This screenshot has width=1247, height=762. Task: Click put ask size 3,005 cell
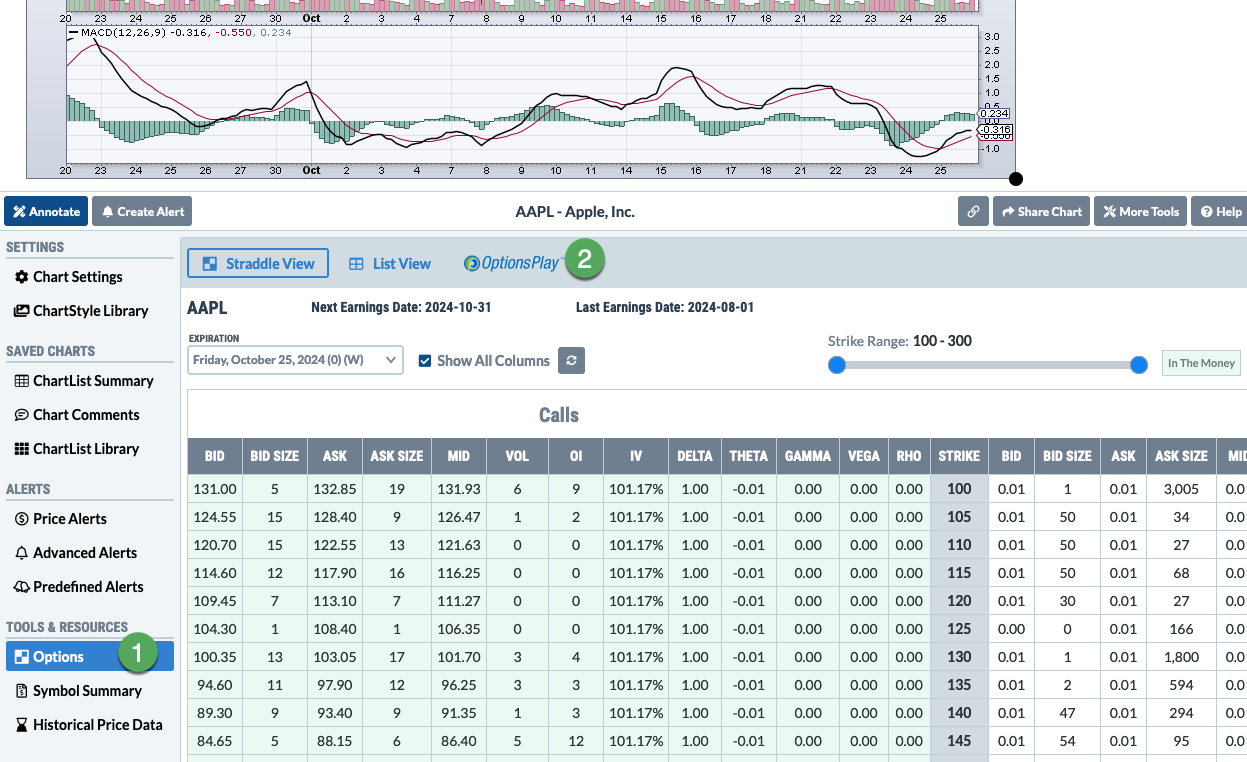(x=1182, y=489)
